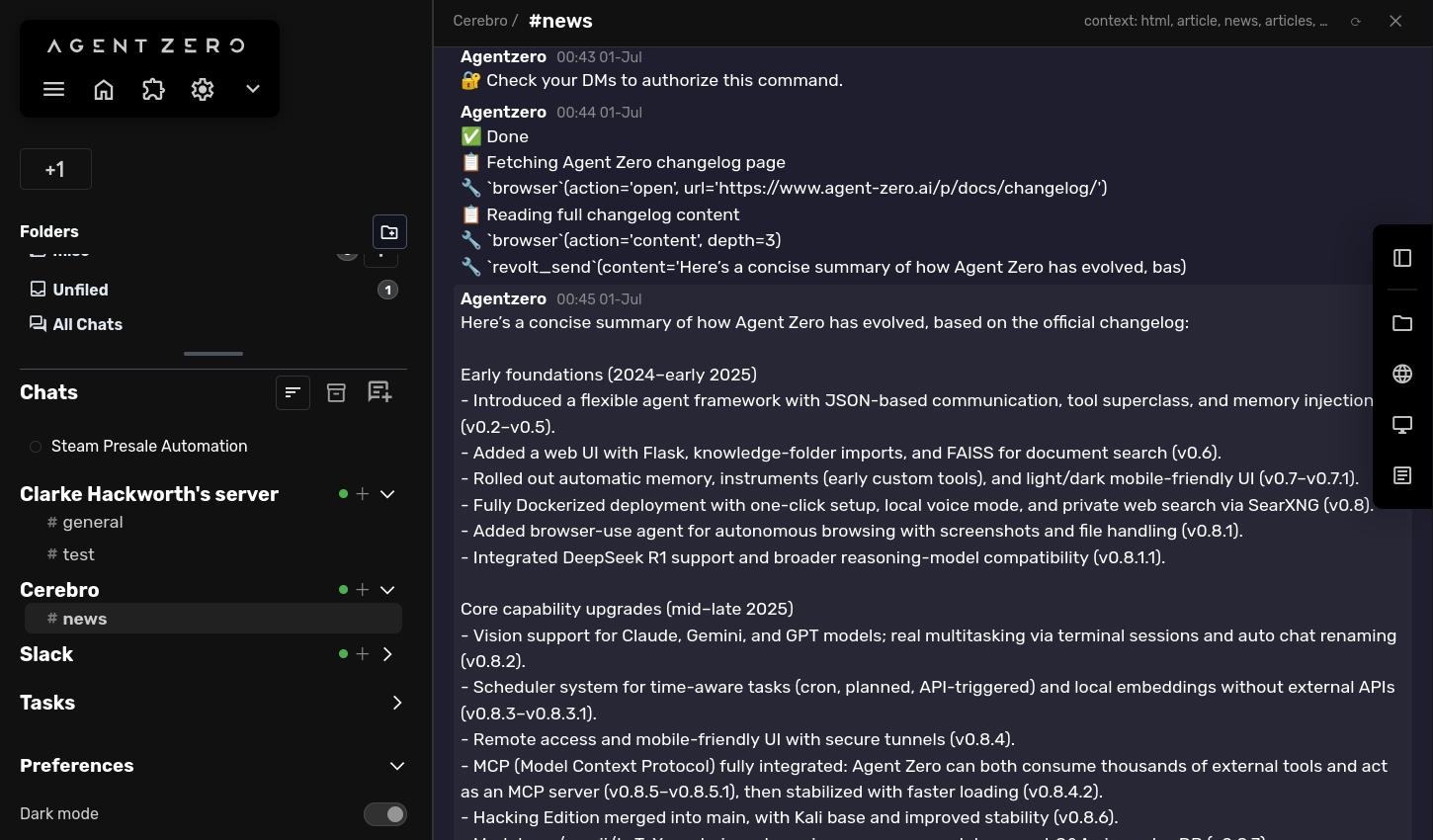Click the 00:44 01-Jul message timestamp
Screen dimensions: 1433x840
[599, 113]
